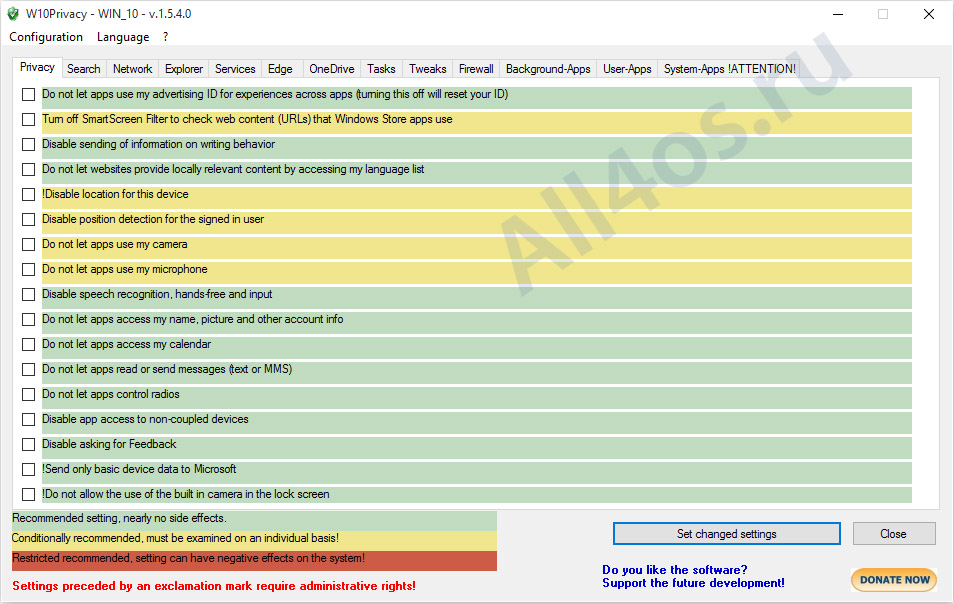Click the yellow 'Conditionally recommended' legend bar
Image resolution: width=954 pixels, height=604 pixels.
pos(254,539)
